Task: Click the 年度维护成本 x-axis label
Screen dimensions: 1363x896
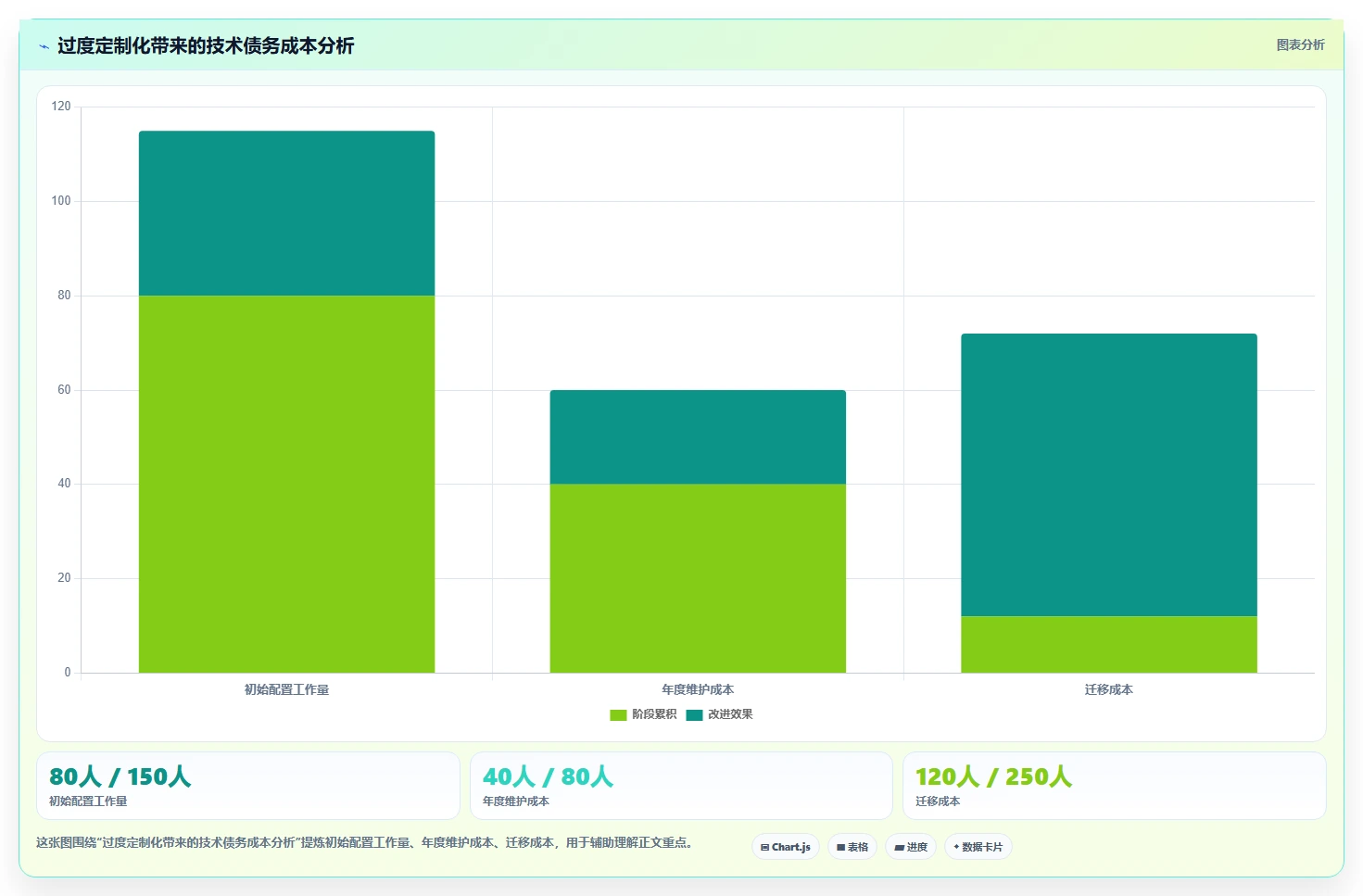Action: click(698, 689)
